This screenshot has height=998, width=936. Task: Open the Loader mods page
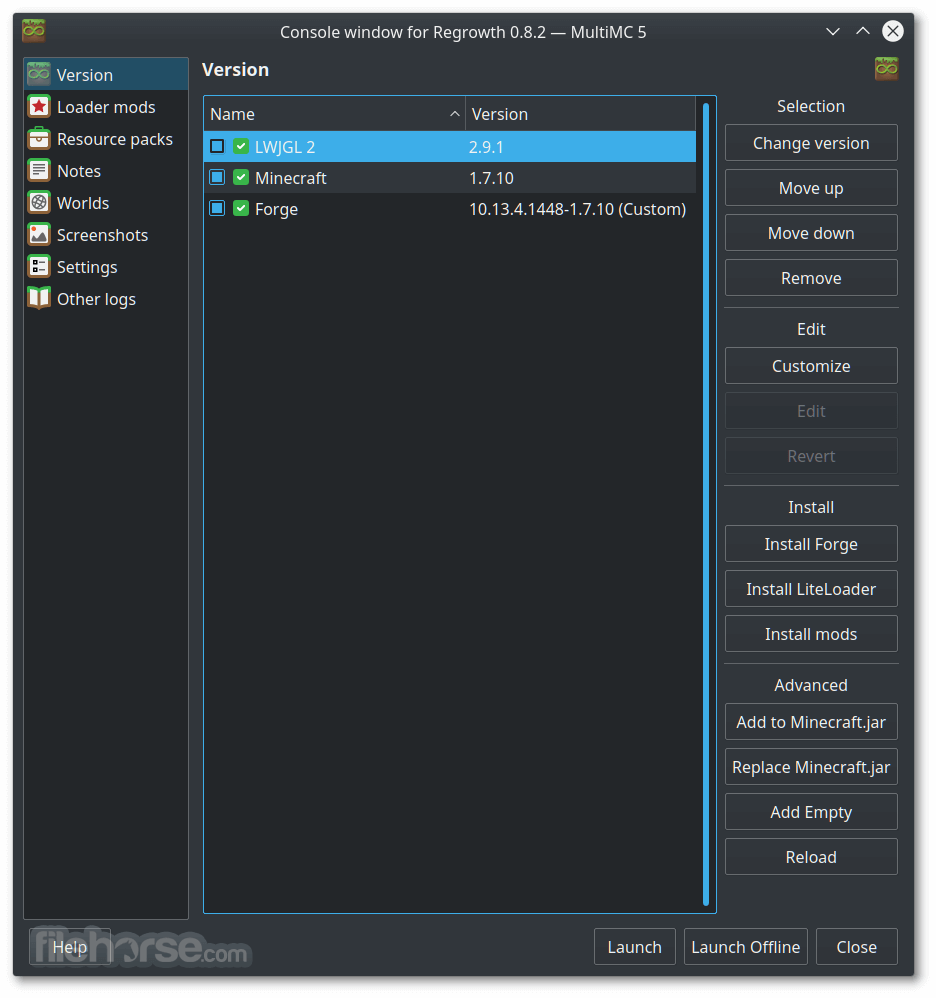click(x=106, y=107)
